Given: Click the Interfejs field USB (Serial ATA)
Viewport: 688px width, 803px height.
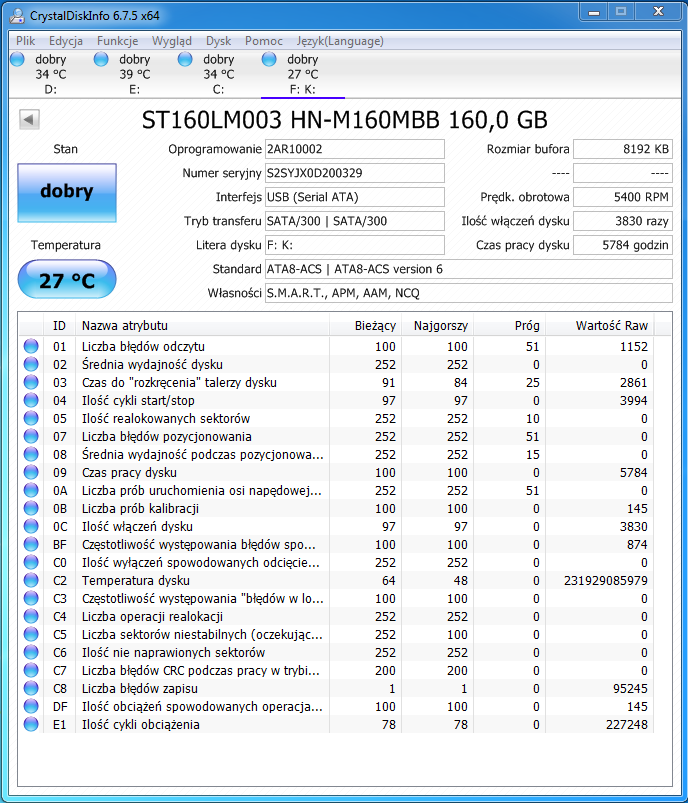Looking at the screenshot, I should click(x=355, y=197).
